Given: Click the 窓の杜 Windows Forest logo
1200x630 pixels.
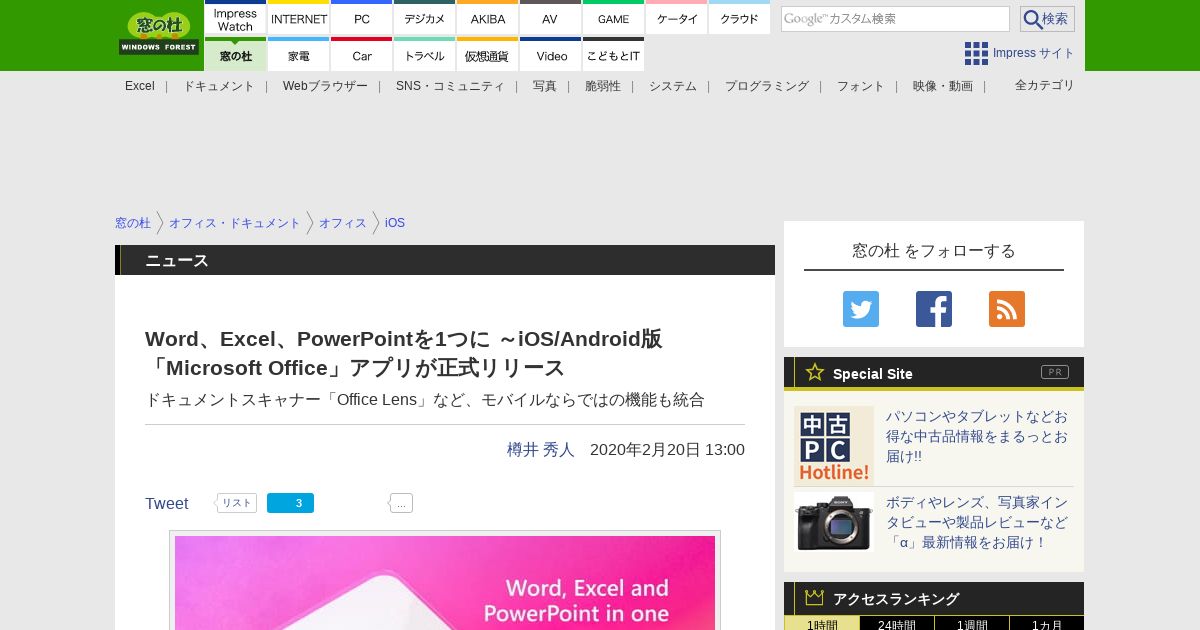Looking at the screenshot, I should pos(159,33).
